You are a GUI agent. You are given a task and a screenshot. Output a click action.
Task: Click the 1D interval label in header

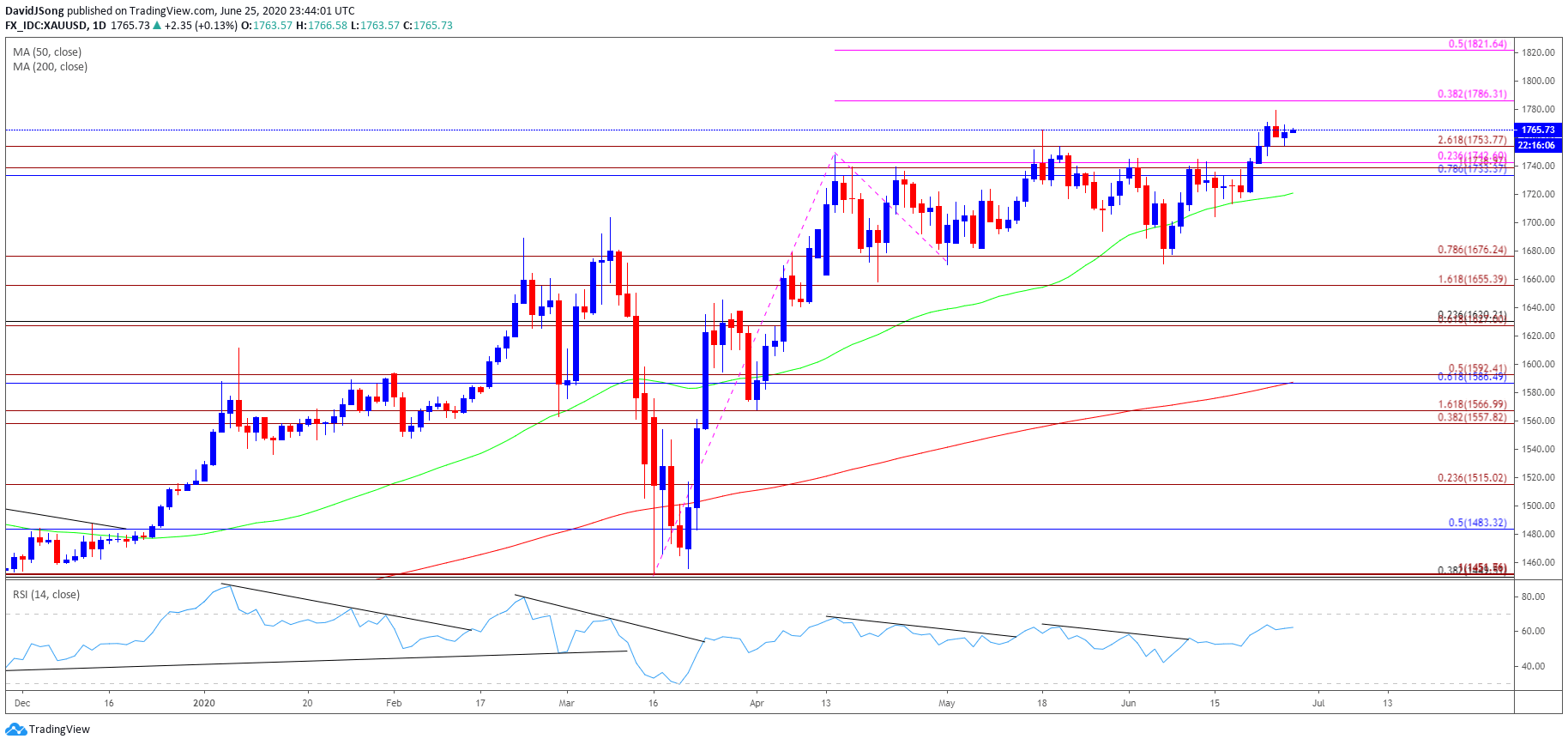coord(100,26)
